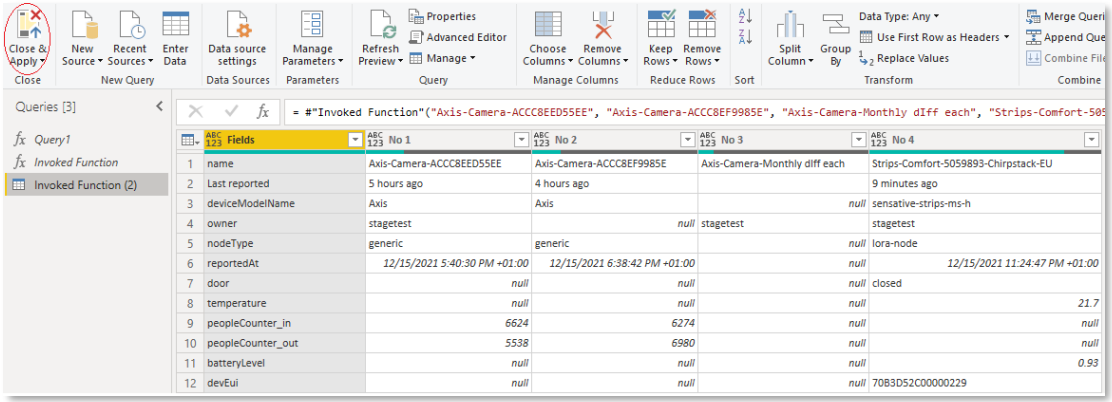Select the Invoked Function (2) query
1112x402 pixels.
86,185
